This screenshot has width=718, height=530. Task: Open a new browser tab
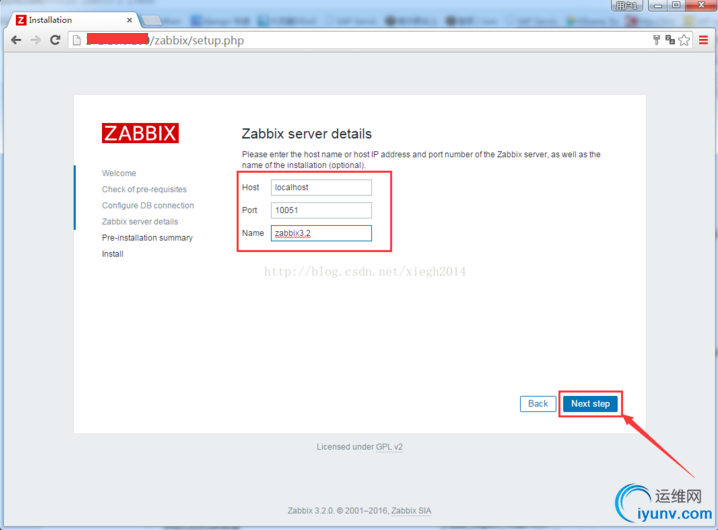tap(152, 20)
